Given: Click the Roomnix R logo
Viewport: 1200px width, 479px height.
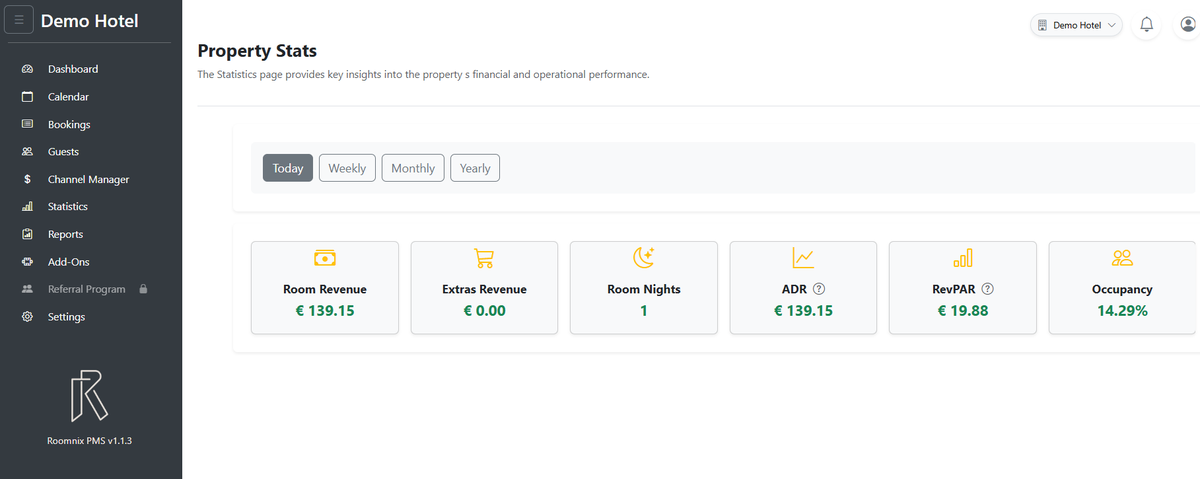Looking at the screenshot, I should click(x=89, y=395).
